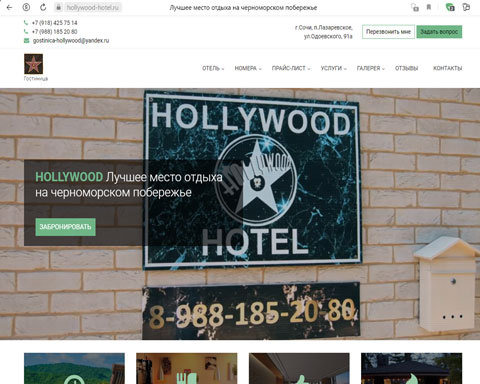Click the ЗАБРОНИРОВАТЬ button
Viewport: 480px width, 384px height.
click(65, 227)
